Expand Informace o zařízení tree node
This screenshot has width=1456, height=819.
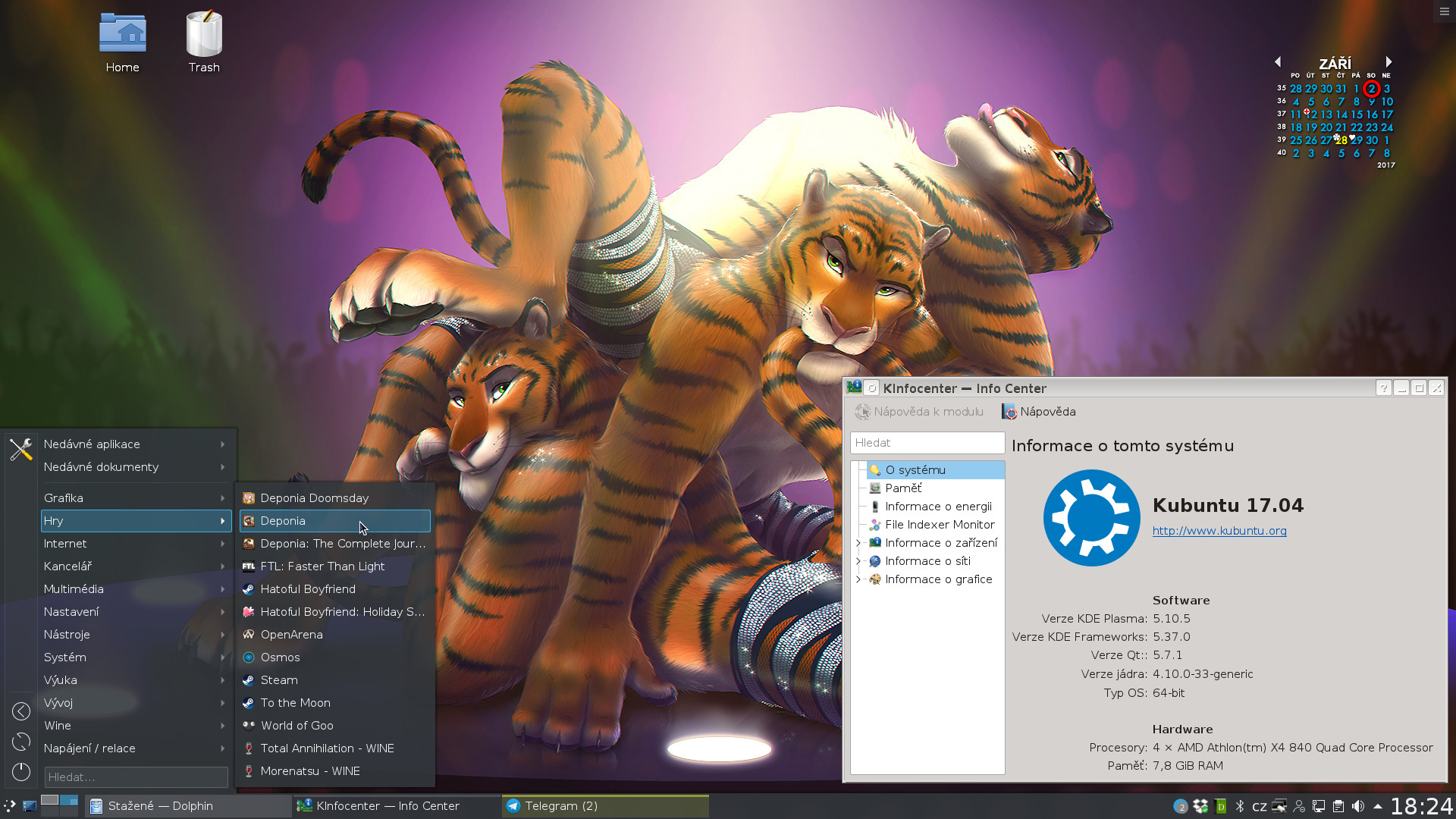coord(858,543)
